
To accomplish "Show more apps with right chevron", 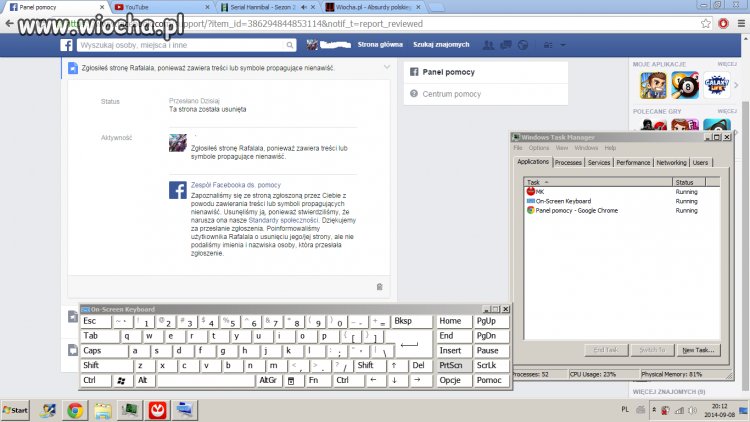I will (736, 85).
